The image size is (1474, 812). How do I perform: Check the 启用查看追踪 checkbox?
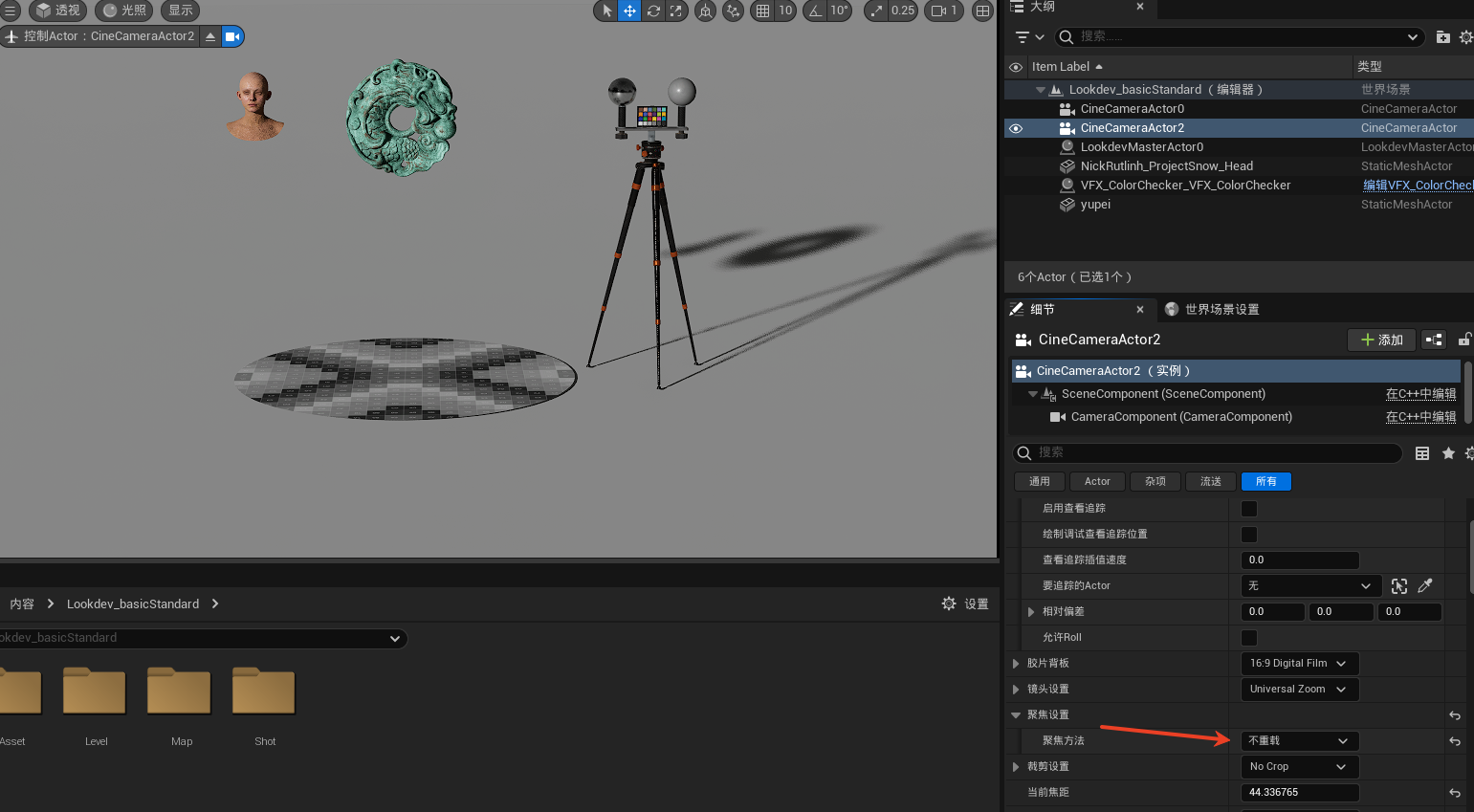click(x=1249, y=509)
